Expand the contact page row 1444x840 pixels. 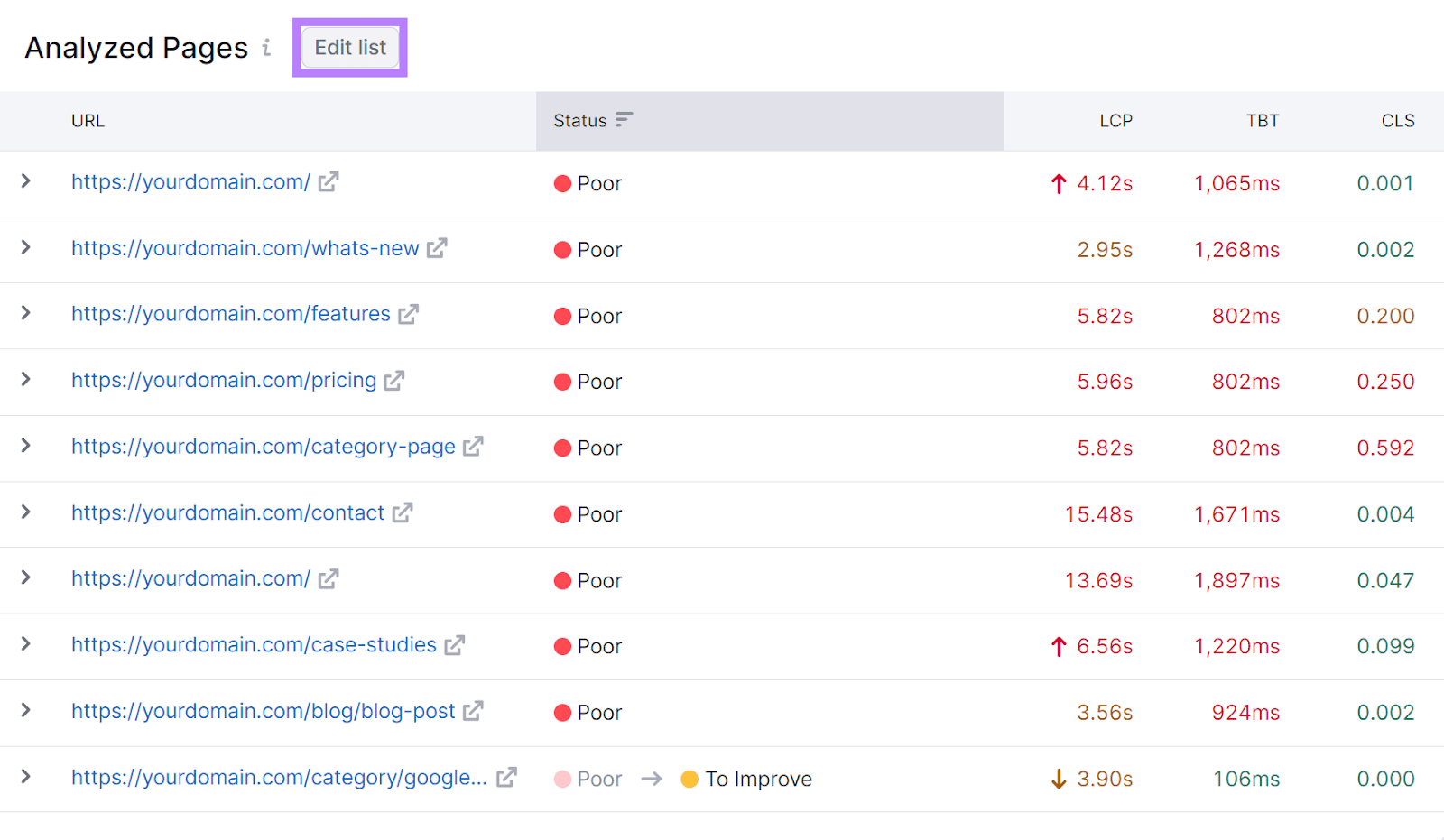pos(24,513)
